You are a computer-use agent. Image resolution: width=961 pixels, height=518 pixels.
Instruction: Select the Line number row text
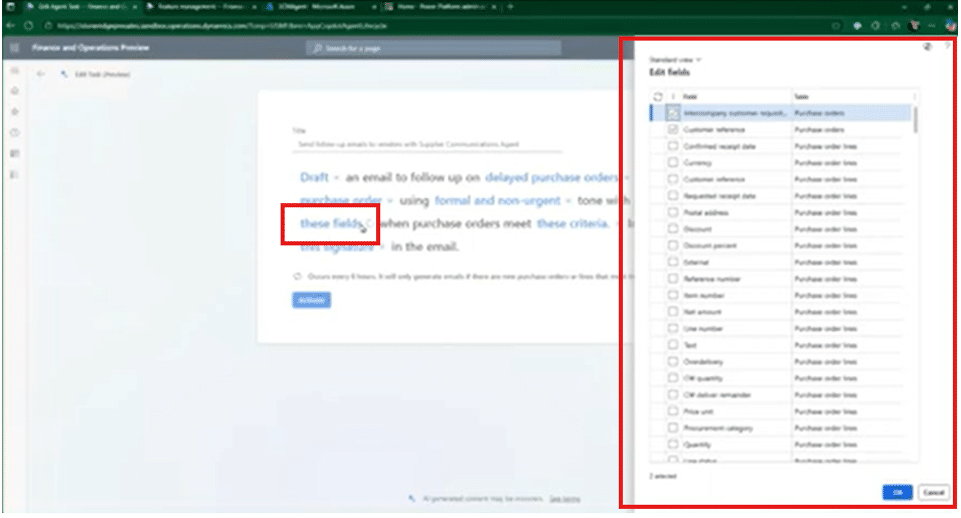703,329
